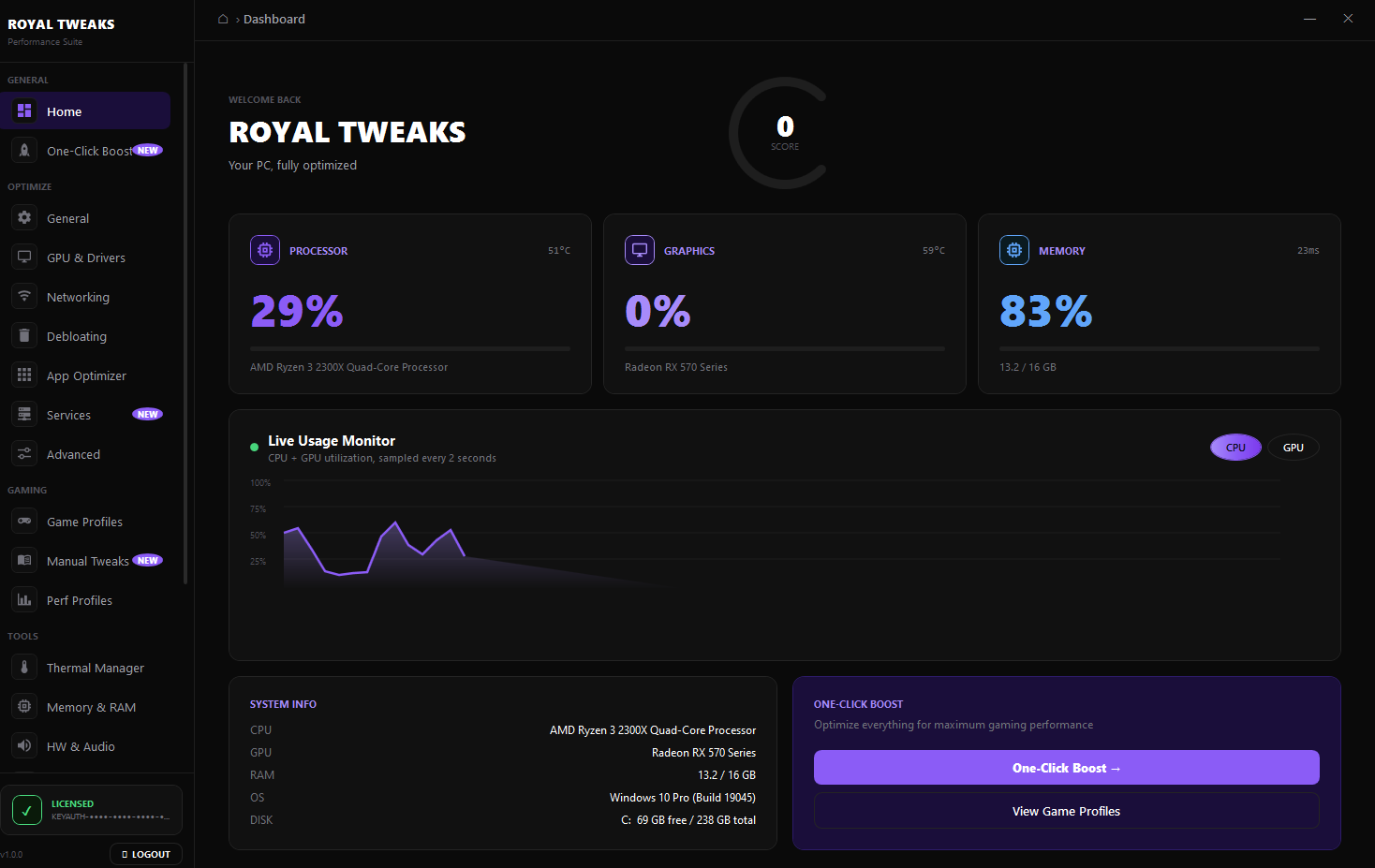Viewport: 1375px width, 868px height.
Task: Click the Debloating trash icon
Action: [24, 335]
